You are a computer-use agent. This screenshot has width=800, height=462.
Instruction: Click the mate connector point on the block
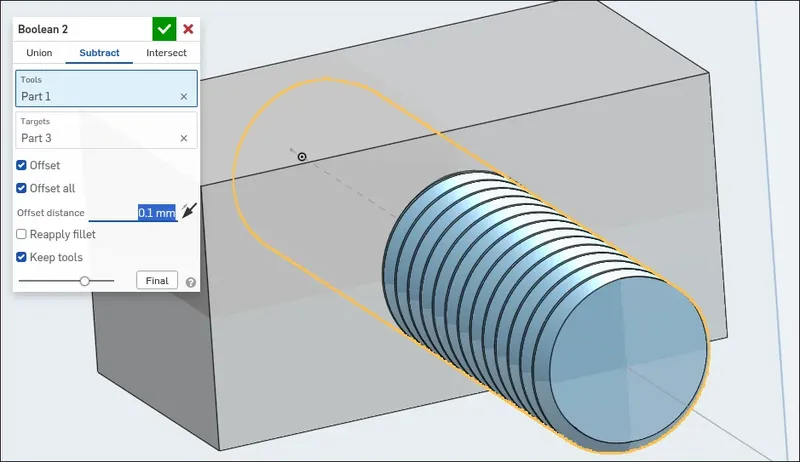click(302, 156)
